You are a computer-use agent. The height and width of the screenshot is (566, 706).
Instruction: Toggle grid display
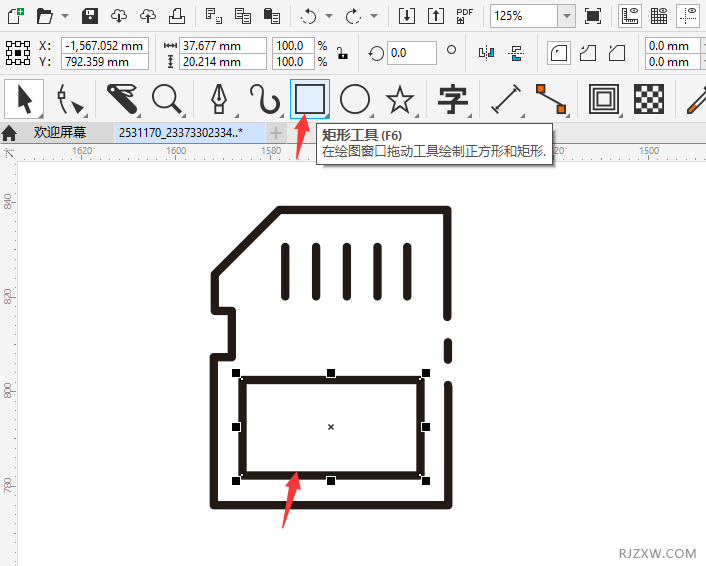659,16
